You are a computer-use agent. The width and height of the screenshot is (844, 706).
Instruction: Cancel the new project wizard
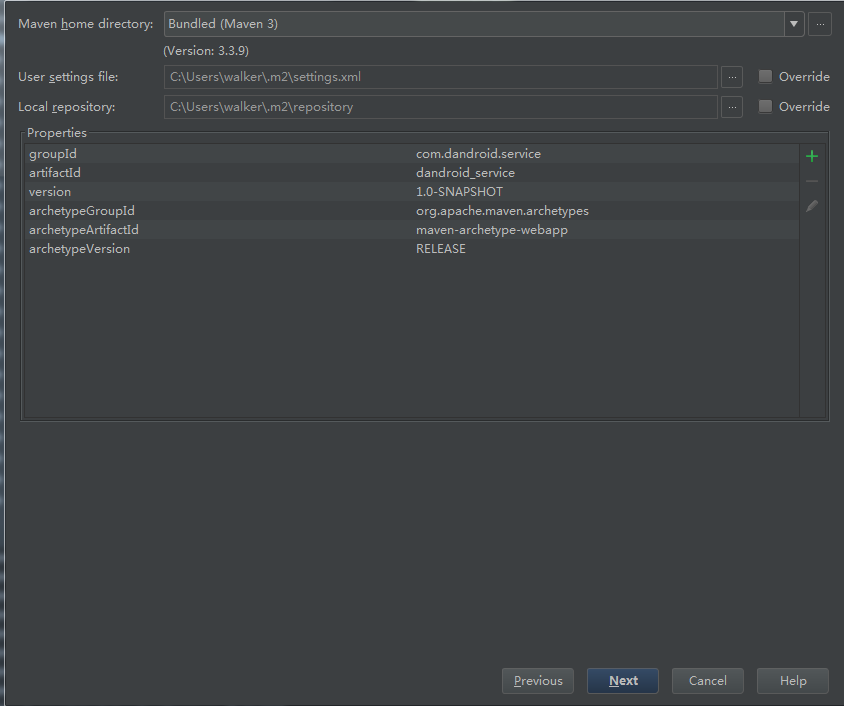pos(708,681)
